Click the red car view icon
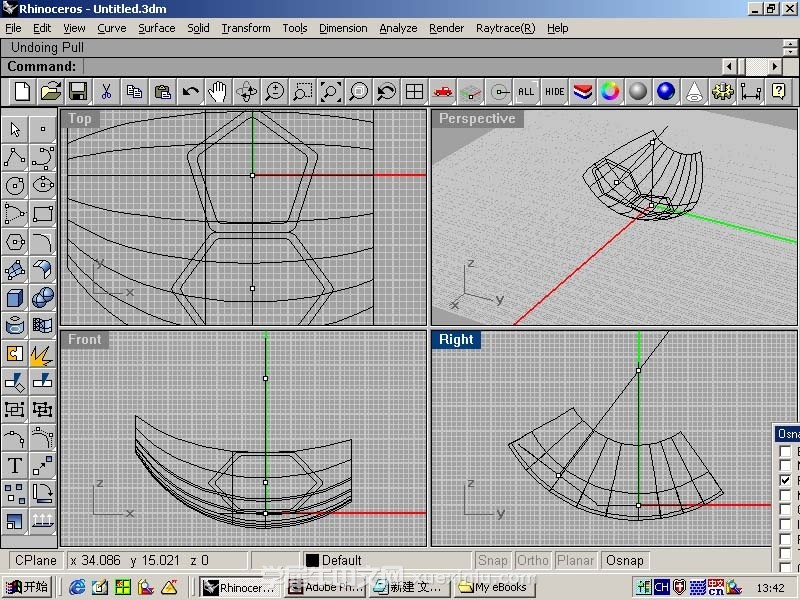The width and height of the screenshot is (800, 600). [x=443, y=92]
